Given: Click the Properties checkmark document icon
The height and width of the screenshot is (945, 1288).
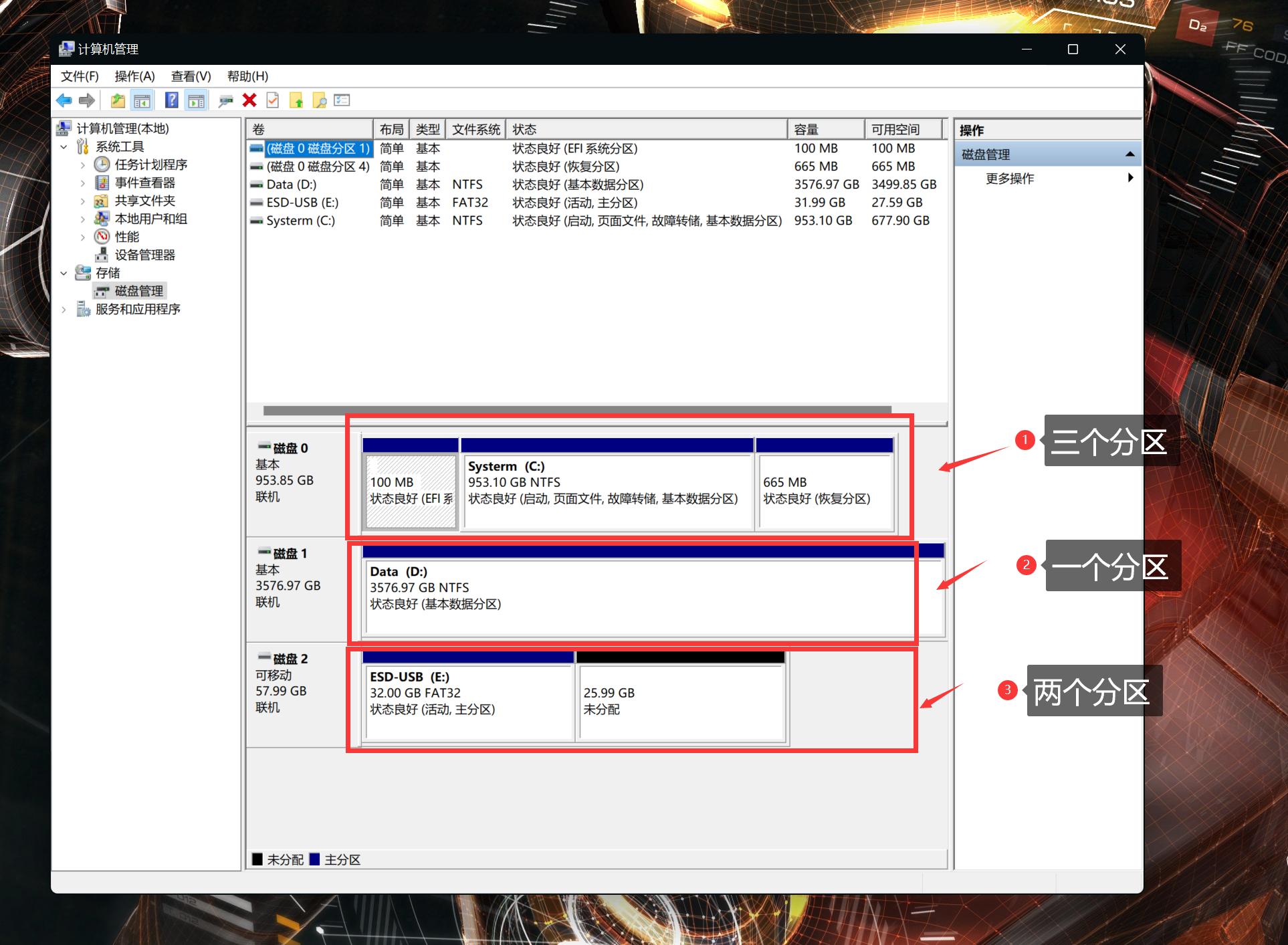Looking at the screenshot, I should click(272, 100).
